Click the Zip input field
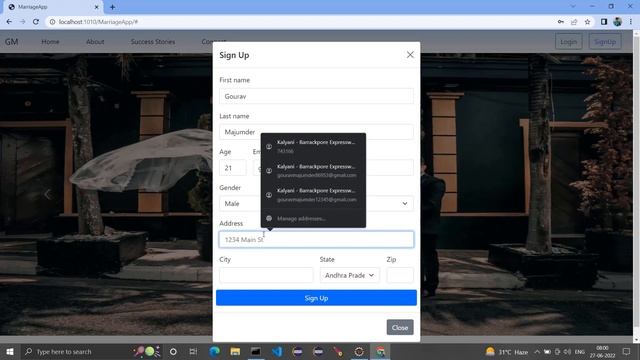 (x=400, y=275)
